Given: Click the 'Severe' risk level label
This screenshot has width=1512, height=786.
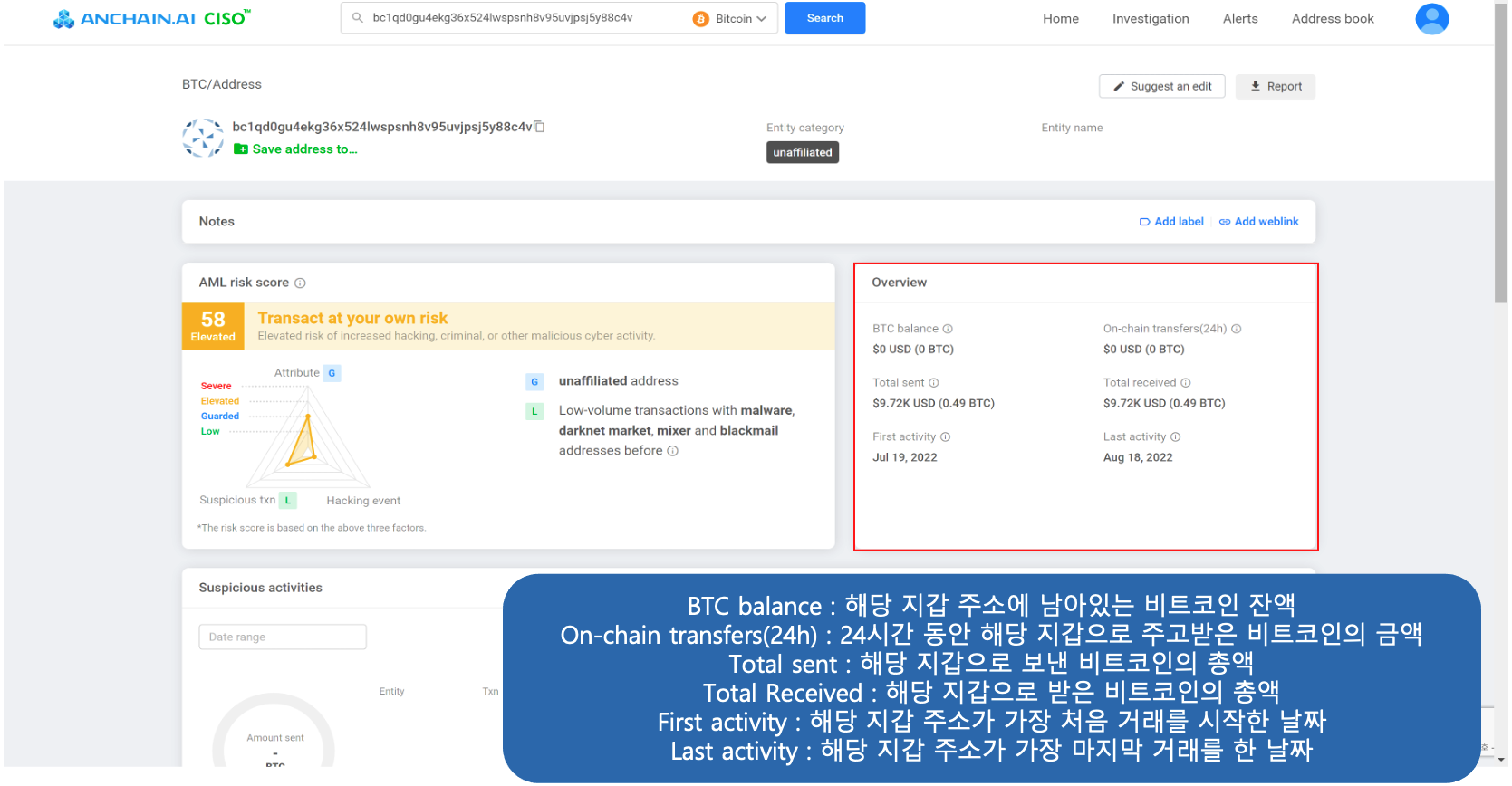Looking at the screenshot, I should pos(216,386).
